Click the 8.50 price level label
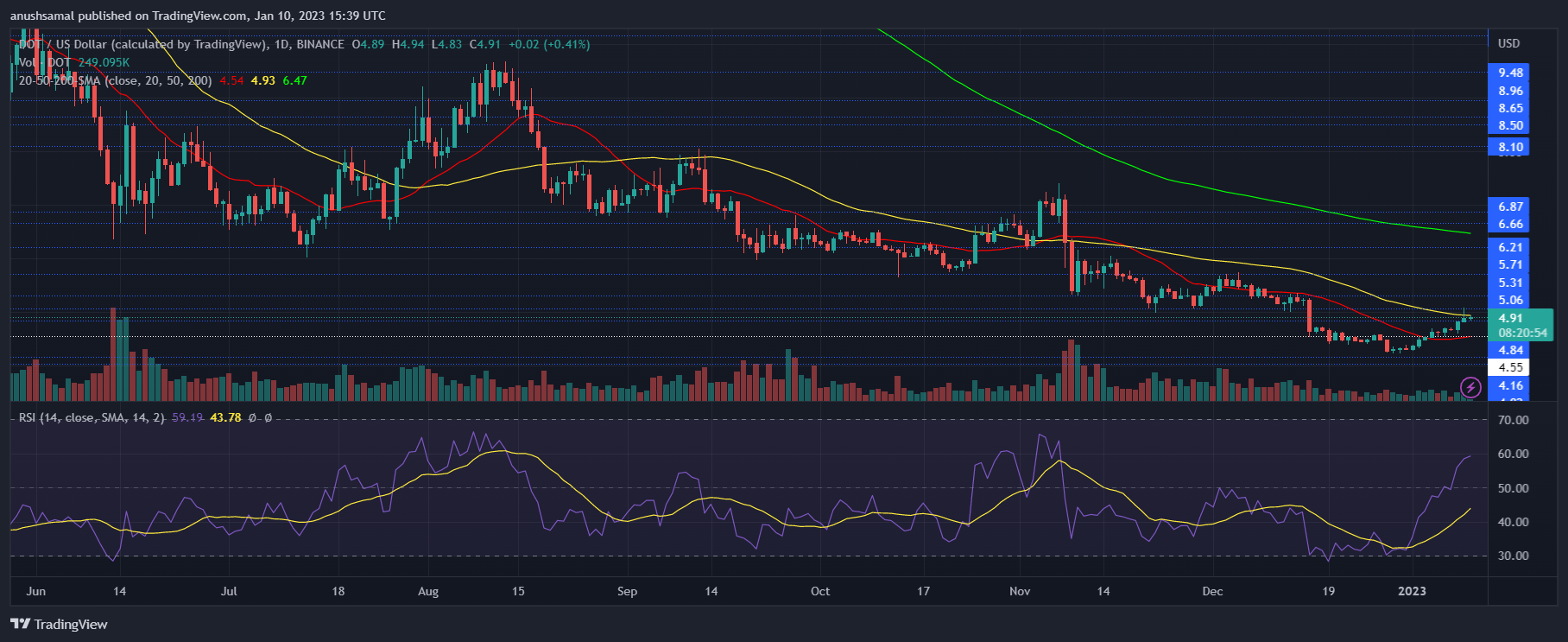Viewport: 1568px width, 642px height. click(1510, 125)
